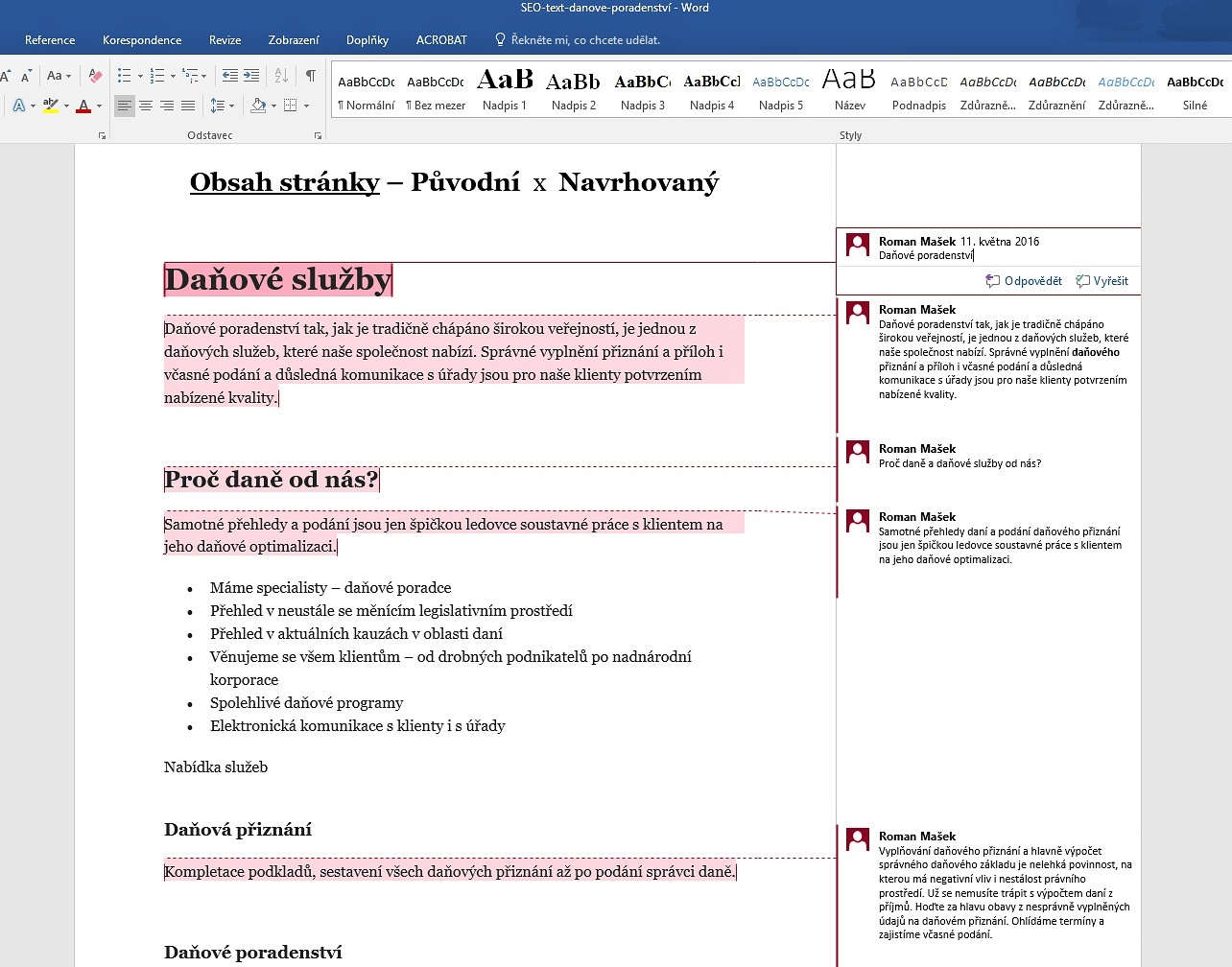The image size is (1232, 967).
Task: Open the change case Aa dropdown
Action: [x=59, y=76]
